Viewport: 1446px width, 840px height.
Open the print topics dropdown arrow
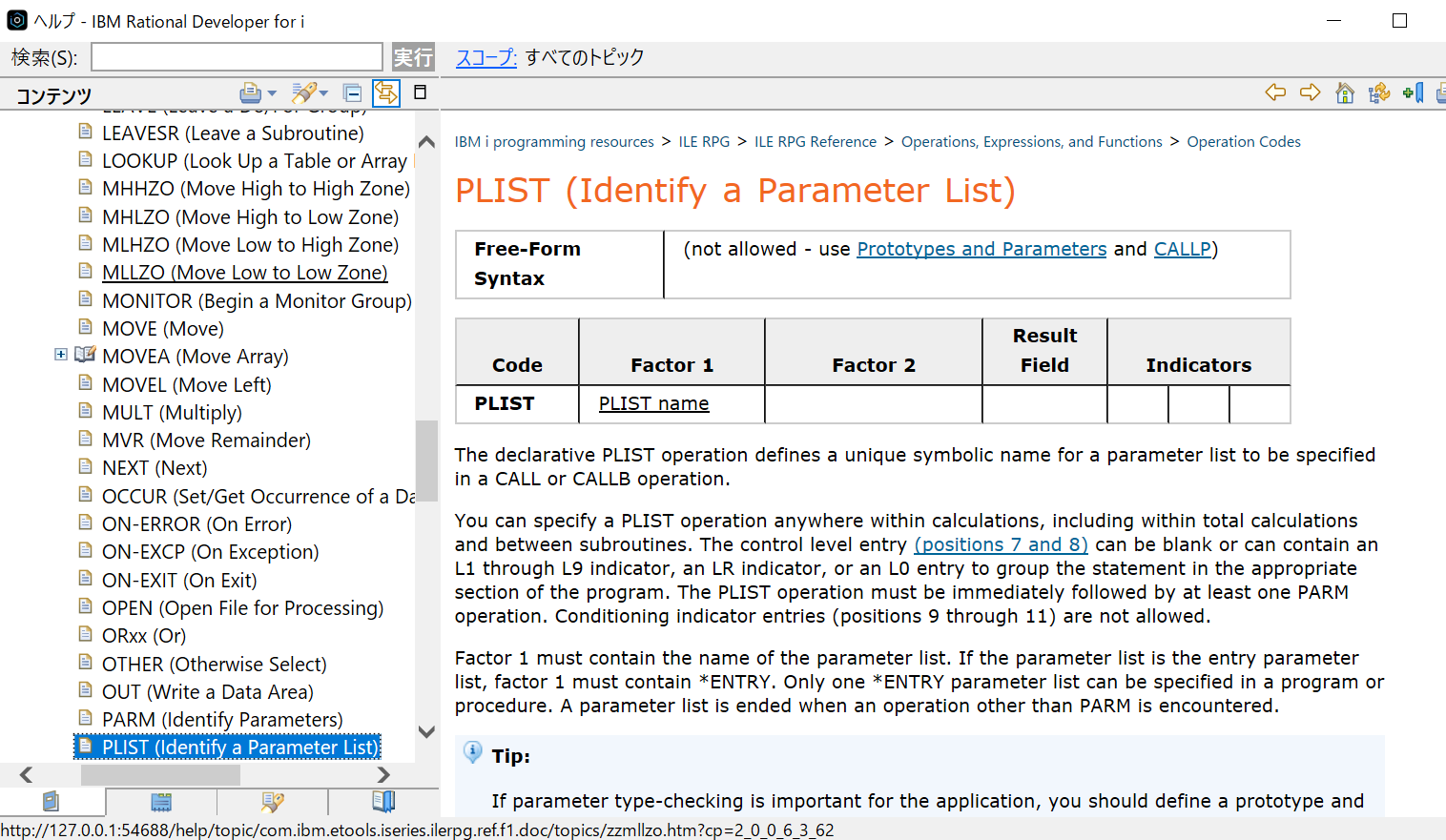click(272, 93)
